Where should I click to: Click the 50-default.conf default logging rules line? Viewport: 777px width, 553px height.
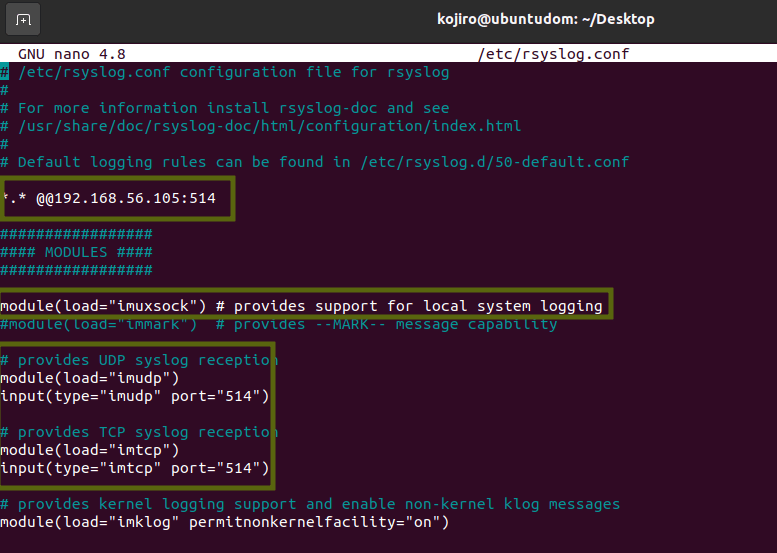[x=320, y=162]
